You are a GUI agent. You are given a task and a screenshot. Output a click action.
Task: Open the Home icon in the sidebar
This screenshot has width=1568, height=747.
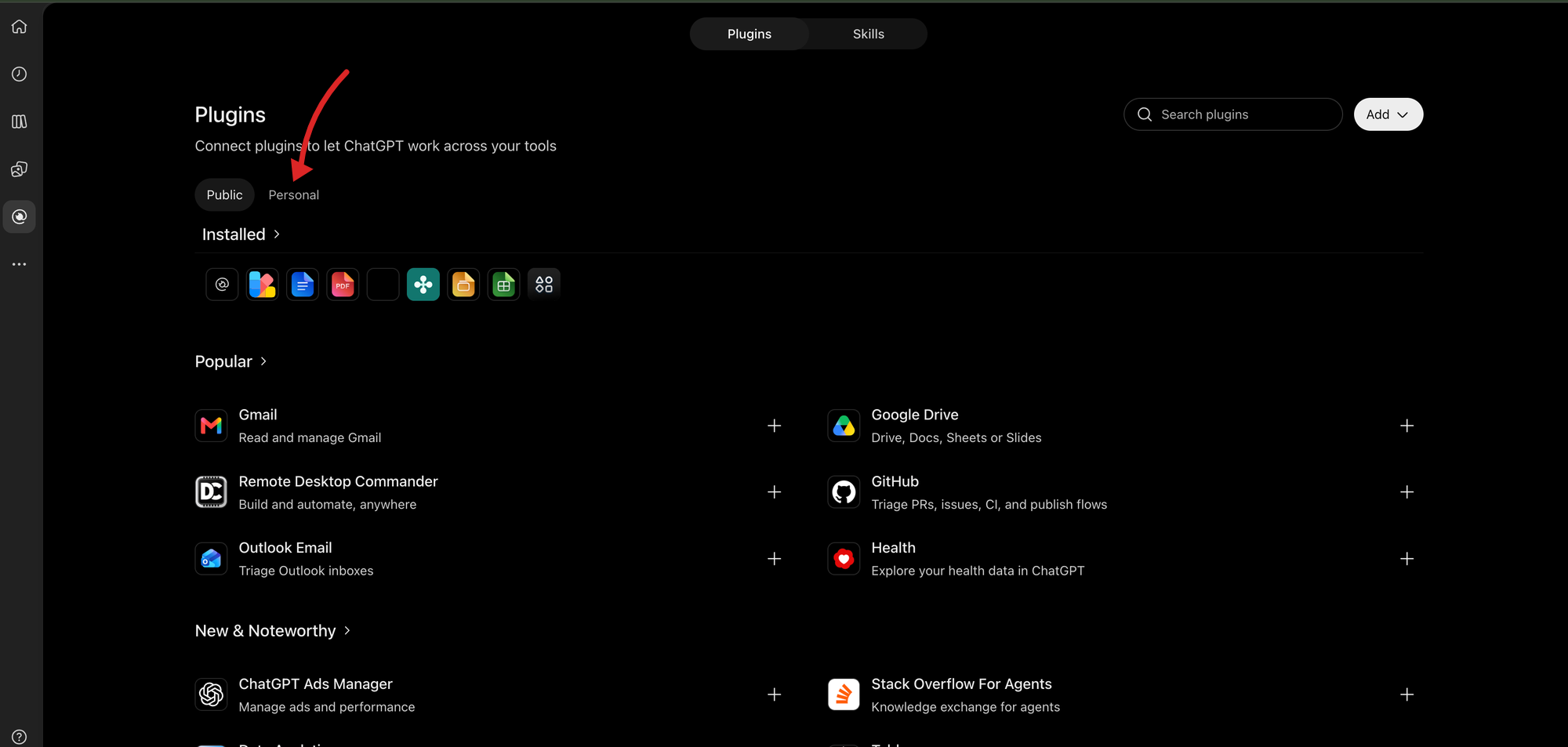coord(20,27)
